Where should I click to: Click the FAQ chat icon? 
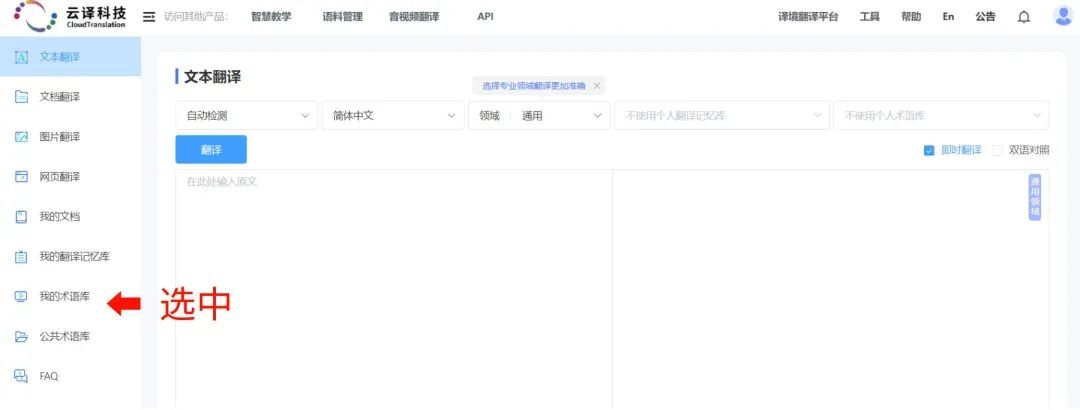pos(21,376)
